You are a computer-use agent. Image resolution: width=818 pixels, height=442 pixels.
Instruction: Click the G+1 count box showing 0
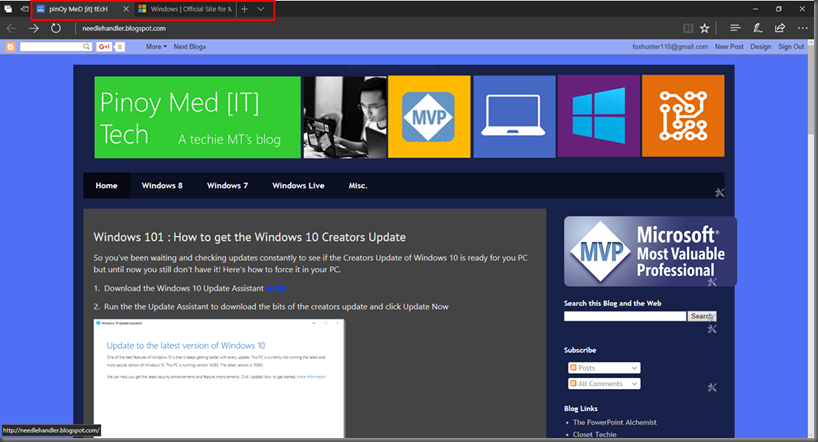click(119, 46)
